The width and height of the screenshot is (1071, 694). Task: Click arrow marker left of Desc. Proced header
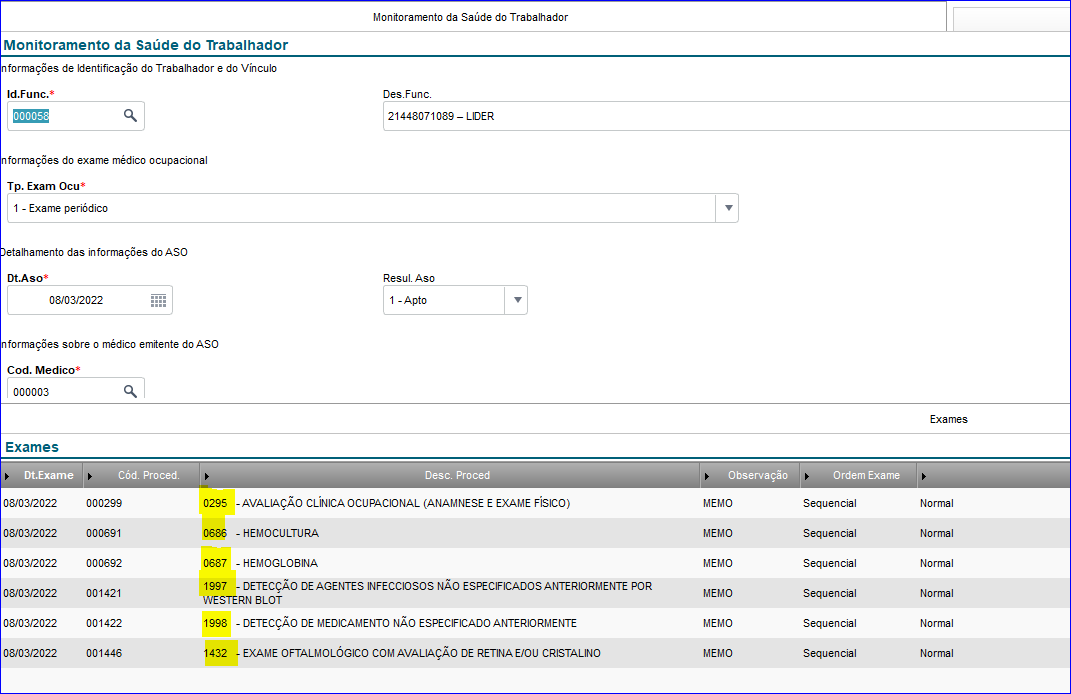coord(206,476)
